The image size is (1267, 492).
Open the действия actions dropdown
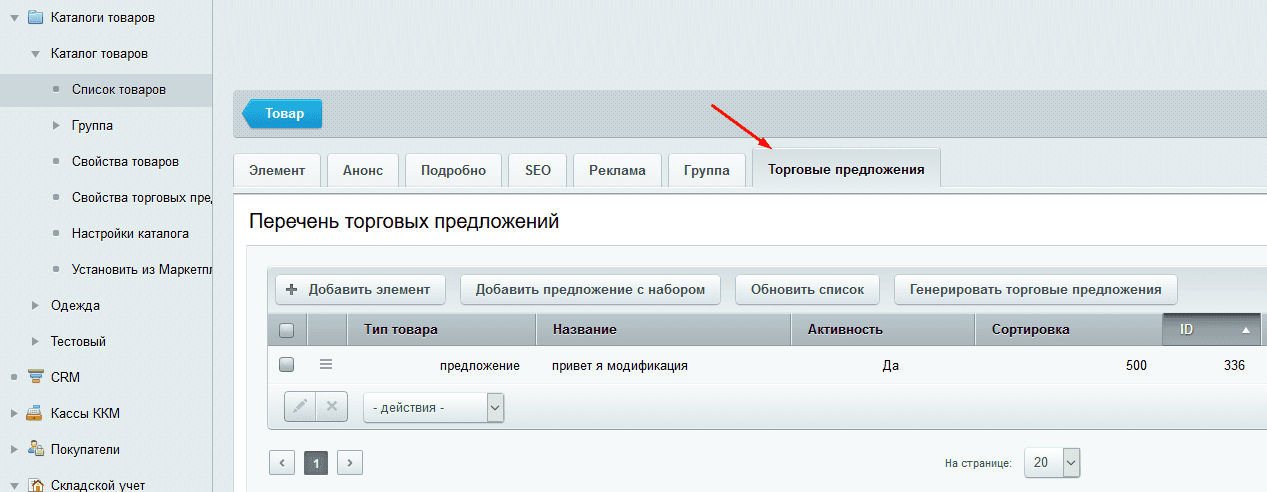coord(433,407)
